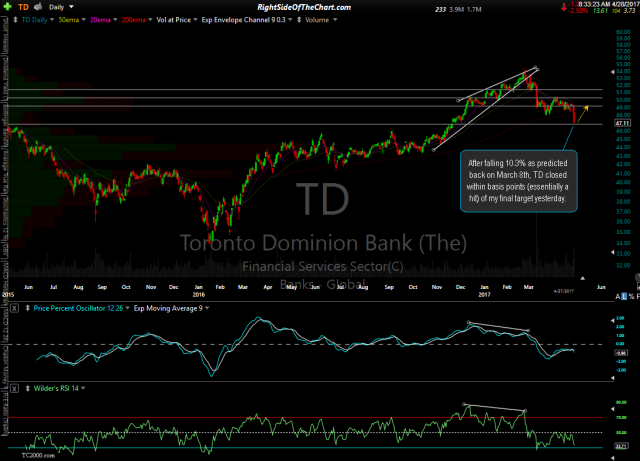
Task: Open the 200ema indicator dropdown
Action: pos(137,20)
